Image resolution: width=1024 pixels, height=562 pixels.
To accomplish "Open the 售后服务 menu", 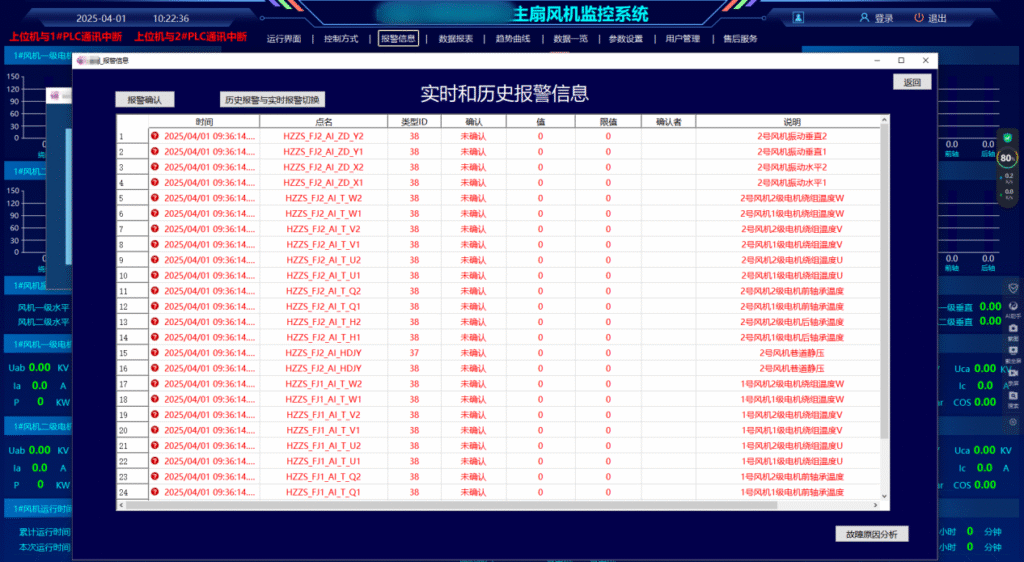I will (x=740, y=39).
